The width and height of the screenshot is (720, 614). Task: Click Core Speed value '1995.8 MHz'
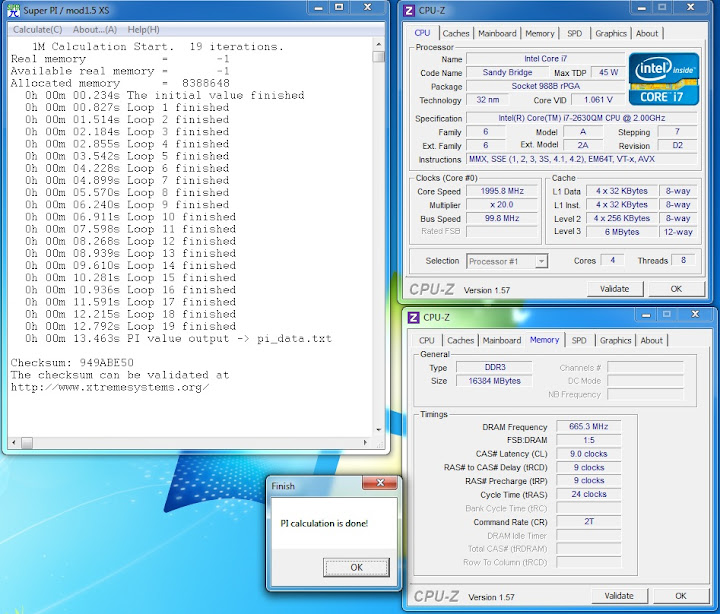(502, 191)
